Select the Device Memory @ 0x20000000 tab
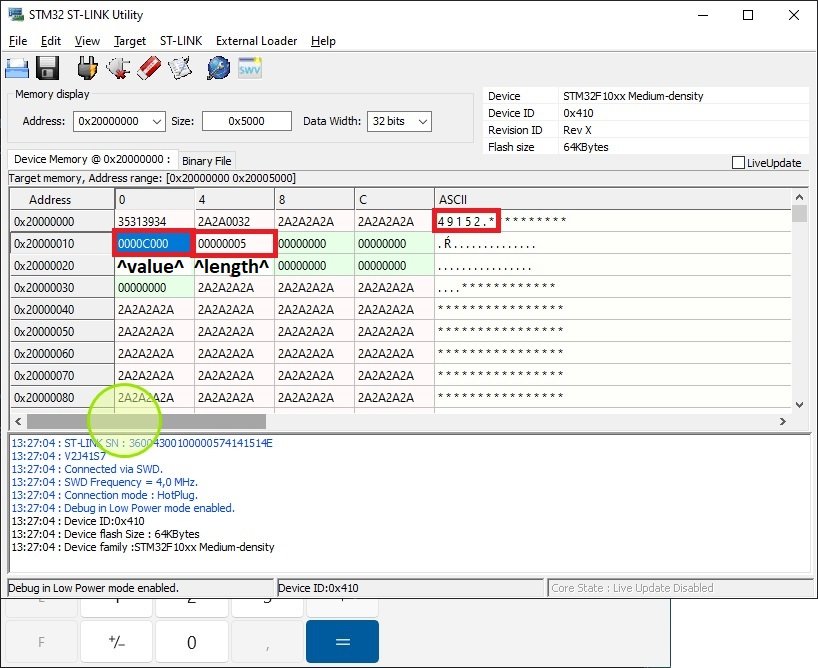The height and width of the screenshot is (668, 818). pyautogui.click(x=92, y=159)
